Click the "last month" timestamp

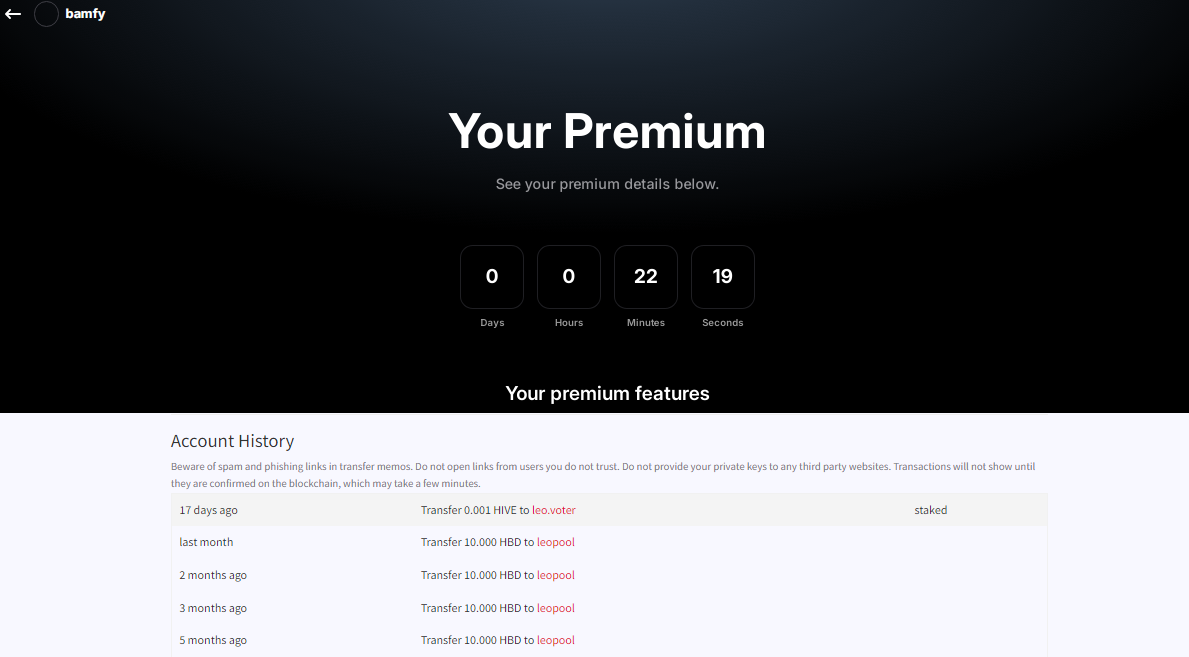tap(206, 542)
